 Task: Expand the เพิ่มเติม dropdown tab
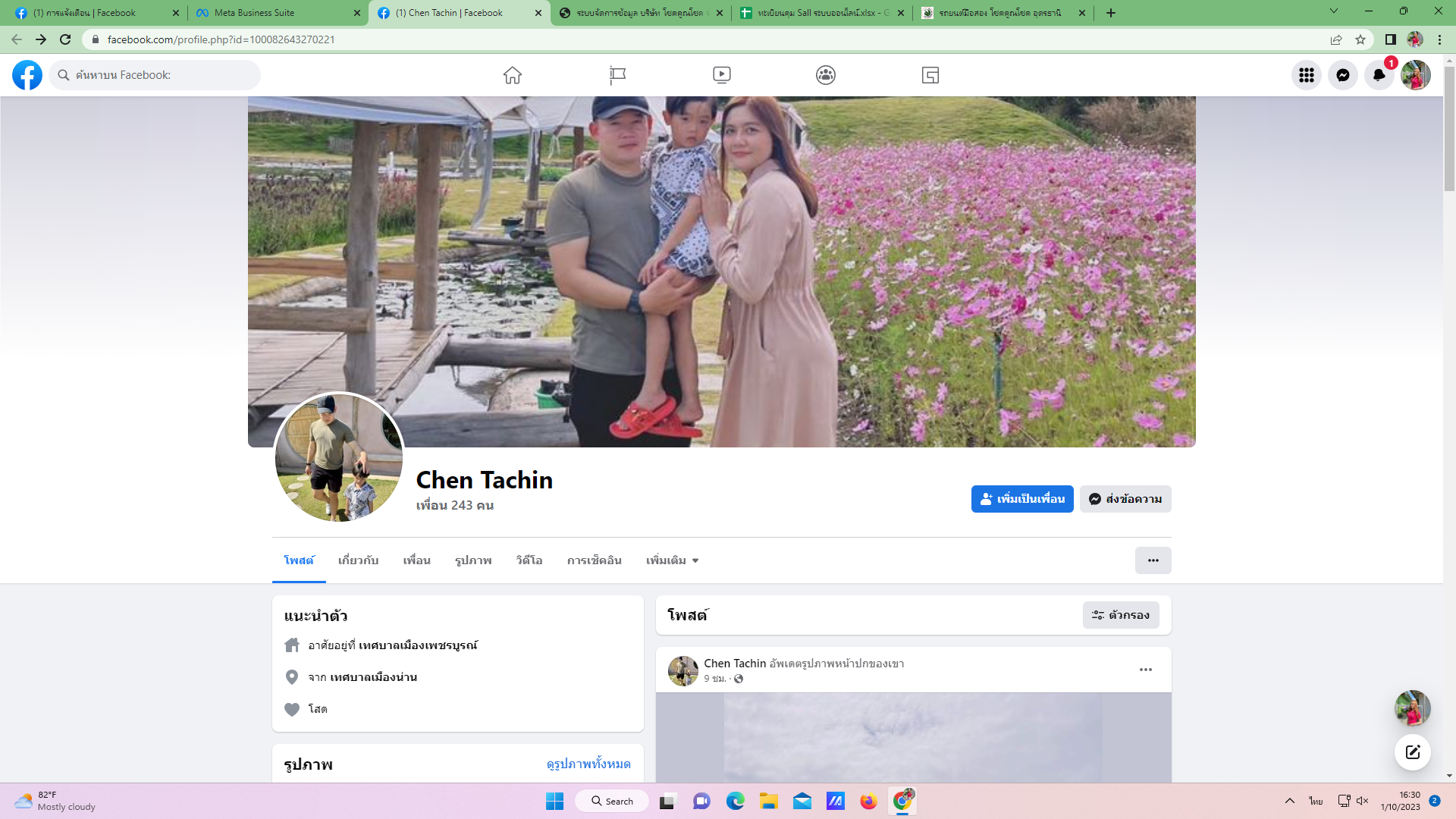click(x=672, y=560)
